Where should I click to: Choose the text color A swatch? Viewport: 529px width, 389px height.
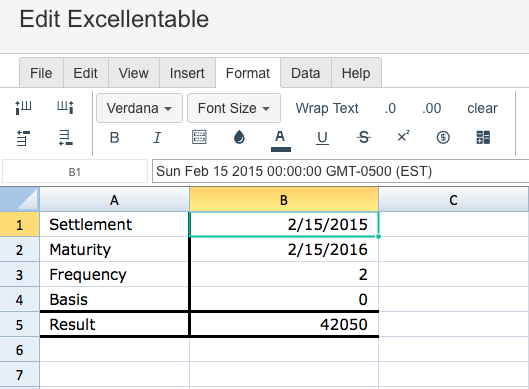coord(281,140)
